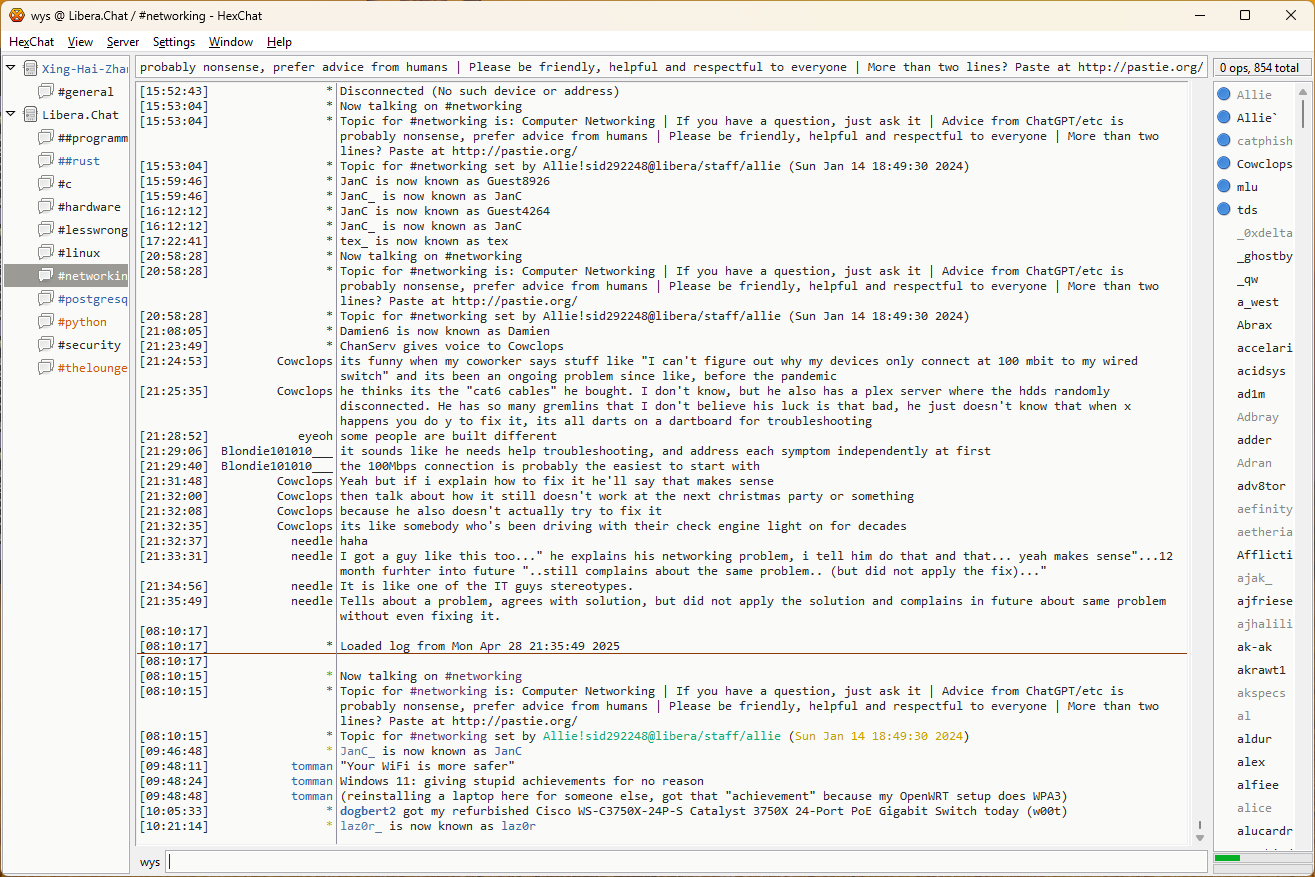
Task: Click the HexChat app icon in title bar
Action: coord(16,15)
